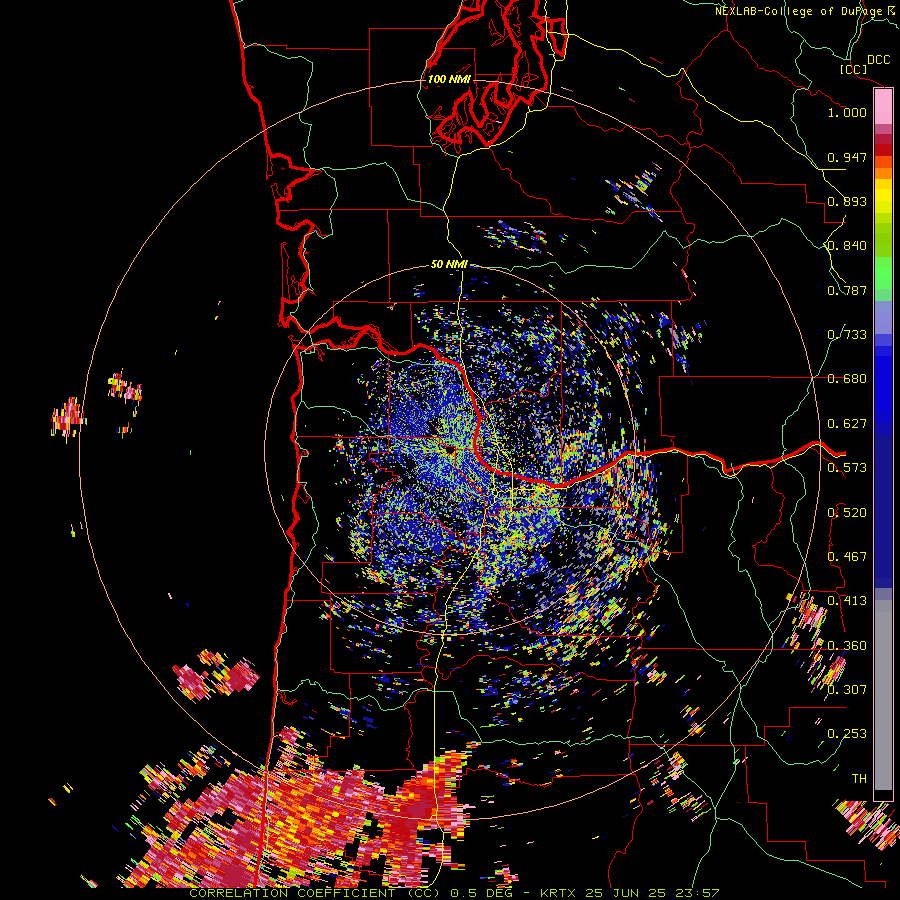Select the 0.573 legend value
Screen dimensions: 900x900
(x=847, y=468)
